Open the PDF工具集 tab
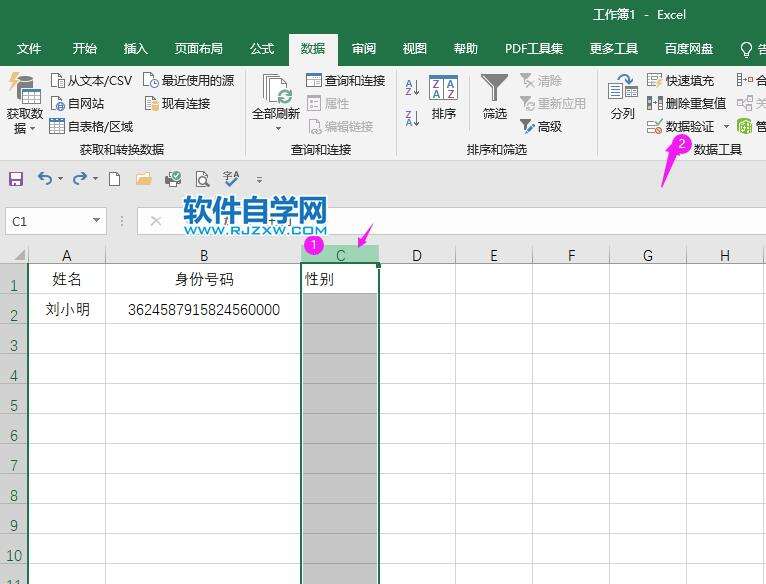 tap(533, 49)
